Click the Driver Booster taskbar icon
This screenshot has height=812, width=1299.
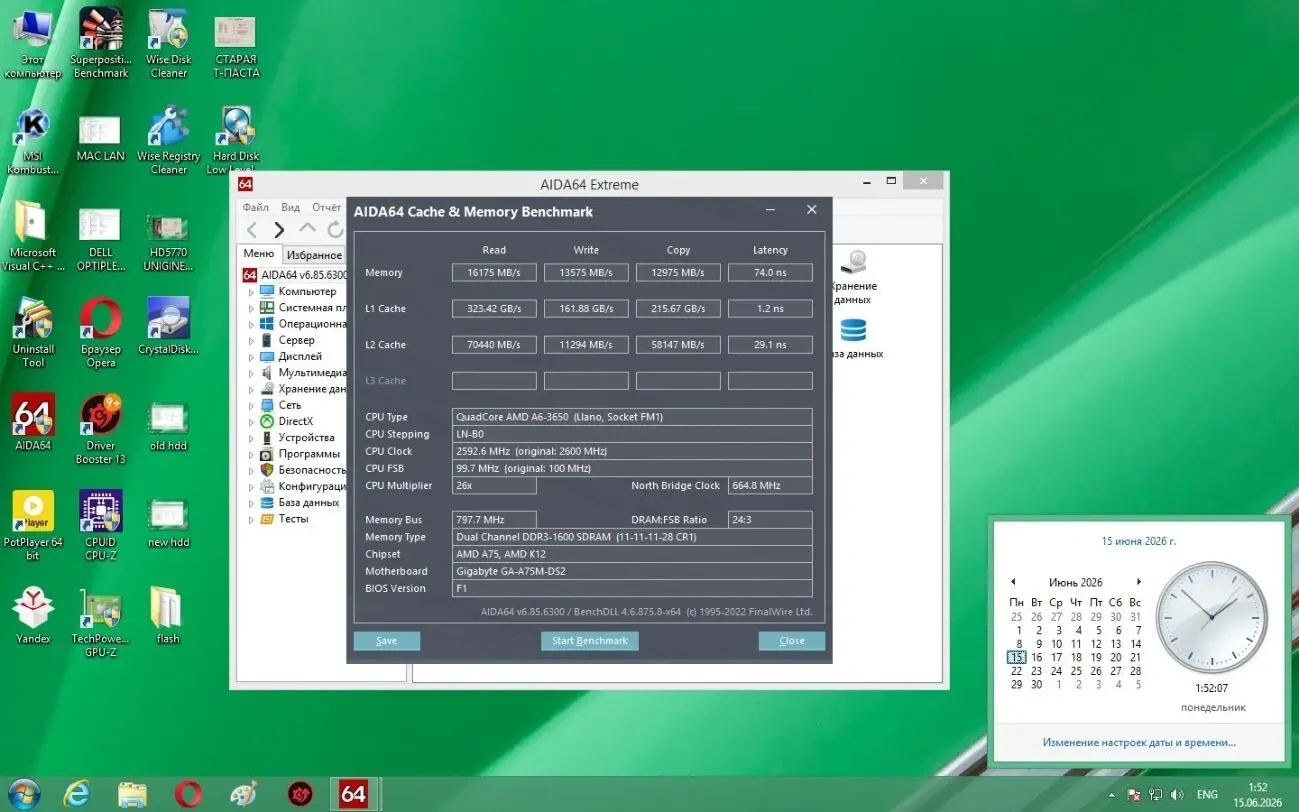tap(298, 794)
